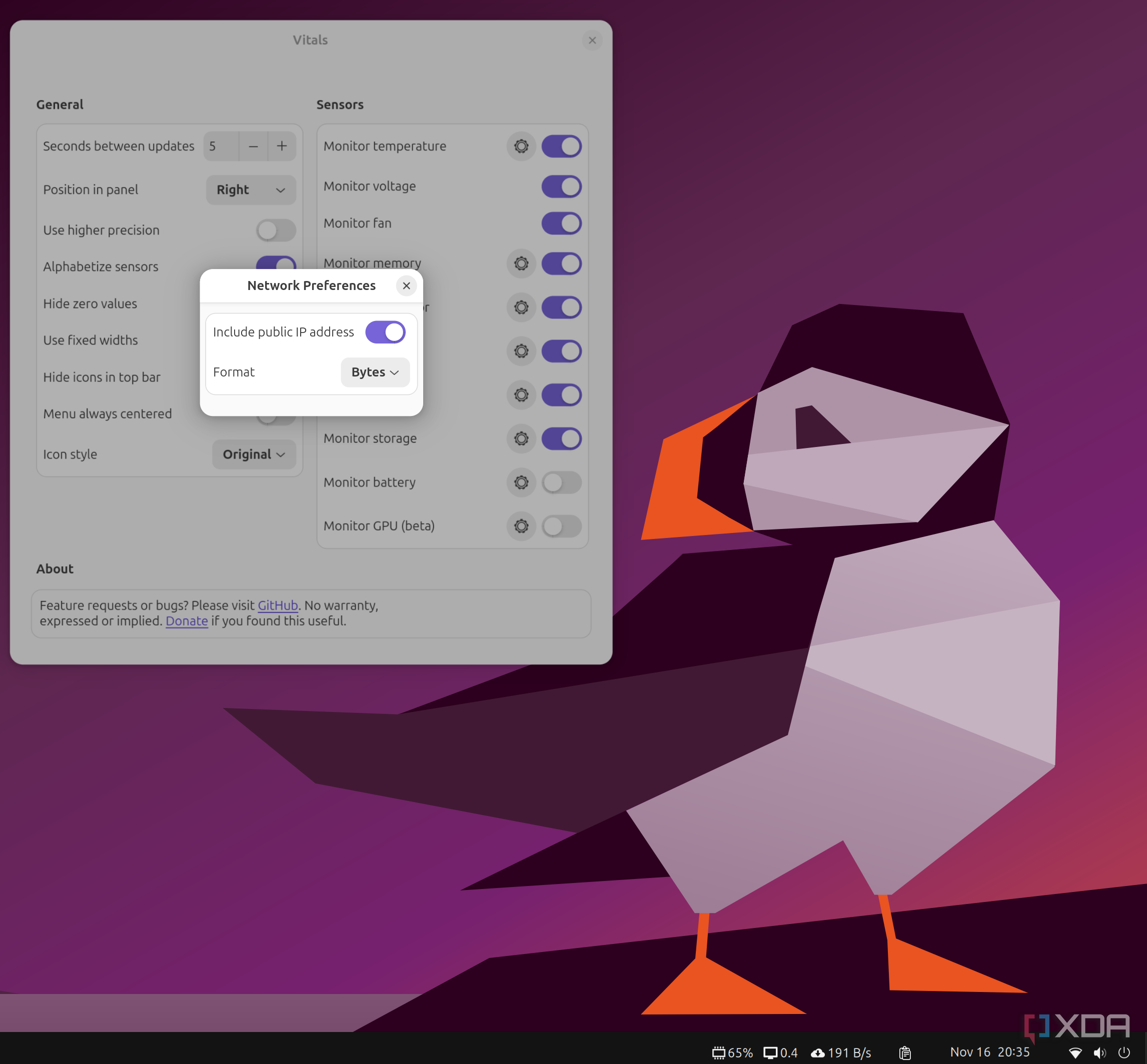
Task: Open Icon style Original dropdown
Action: [254, 454]
